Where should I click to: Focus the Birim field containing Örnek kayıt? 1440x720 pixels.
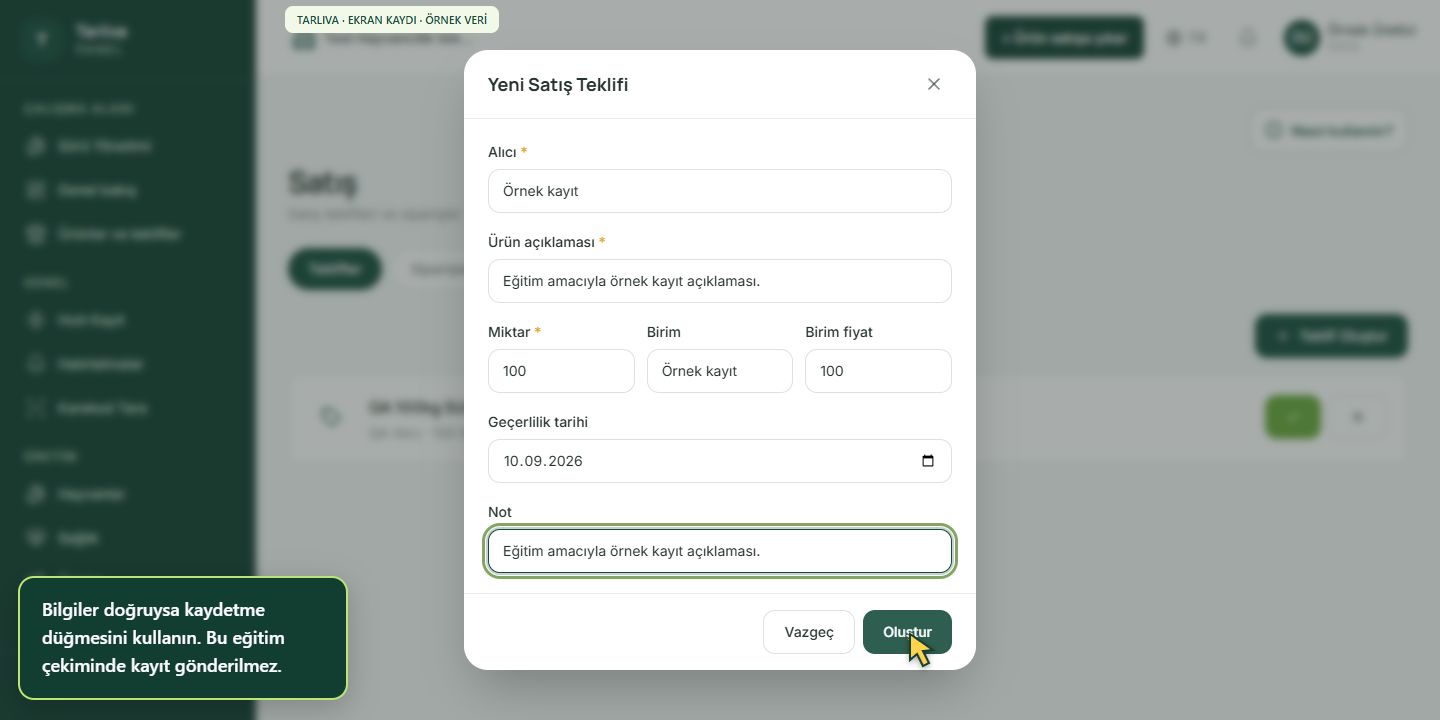point(720,371)
